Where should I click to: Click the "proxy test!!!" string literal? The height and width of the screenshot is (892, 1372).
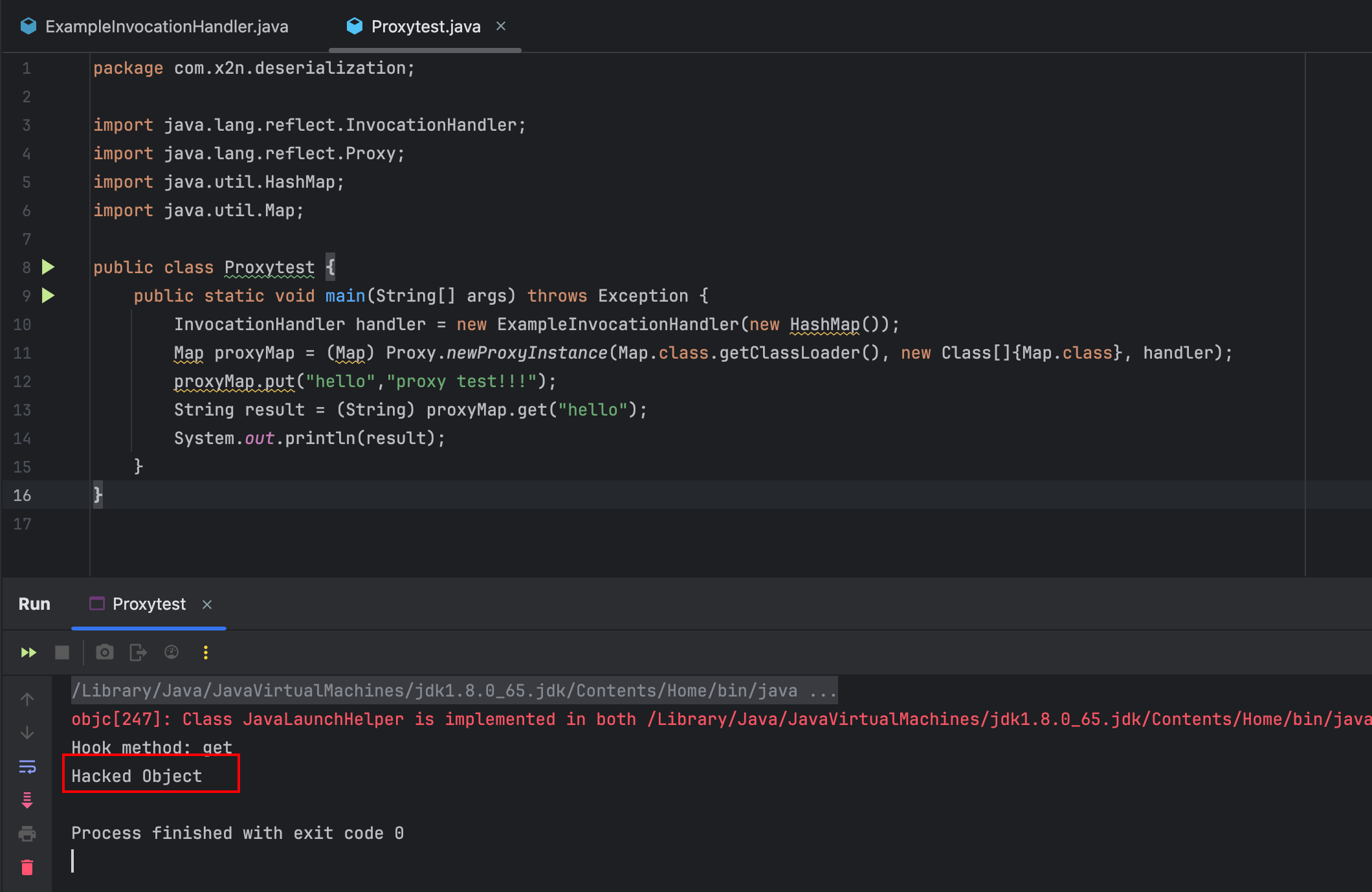pyautogui.click(x=461, y=381)
